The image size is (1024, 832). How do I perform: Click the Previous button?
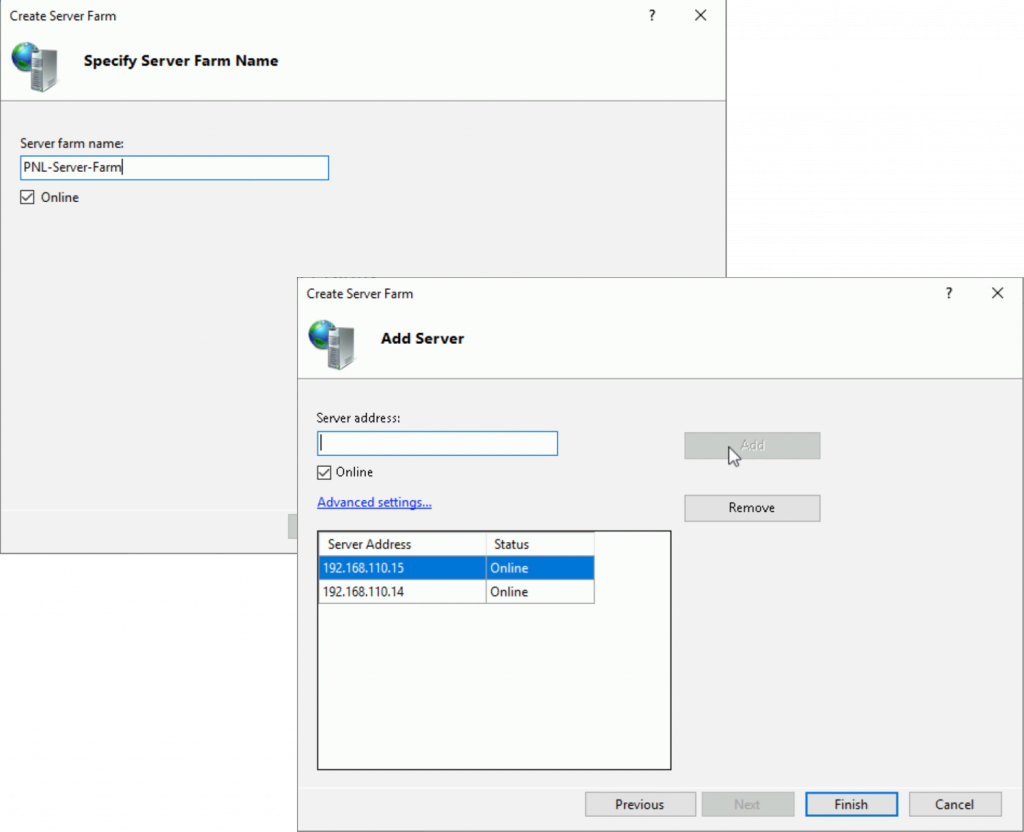(x=640, y=804)
